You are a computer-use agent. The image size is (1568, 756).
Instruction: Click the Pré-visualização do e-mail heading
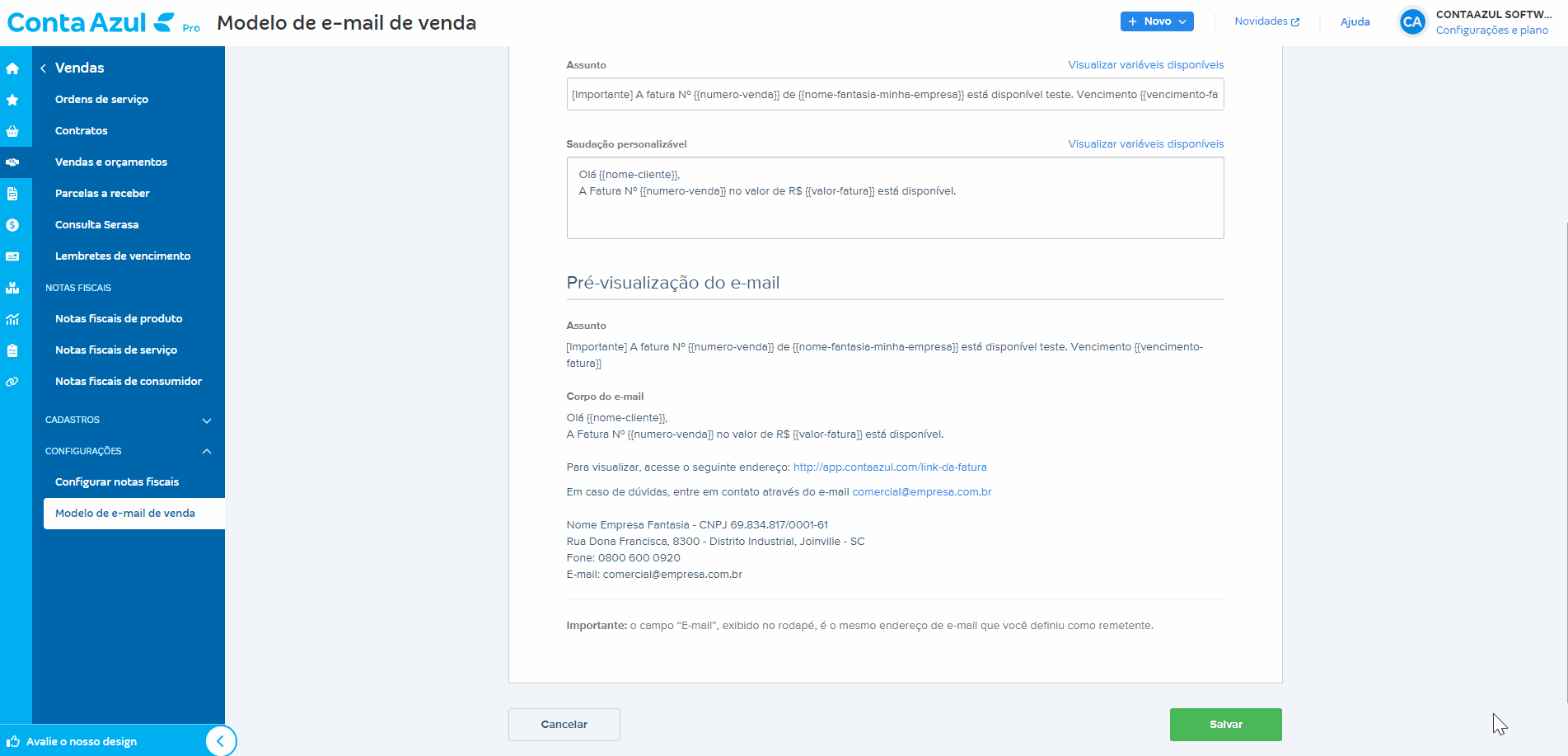[672, 283]
